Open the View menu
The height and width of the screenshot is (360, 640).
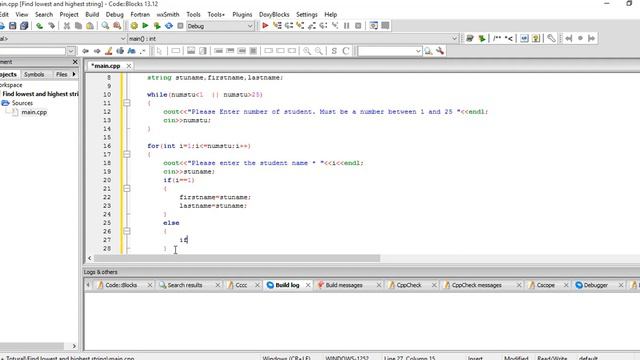pos(22,14)
